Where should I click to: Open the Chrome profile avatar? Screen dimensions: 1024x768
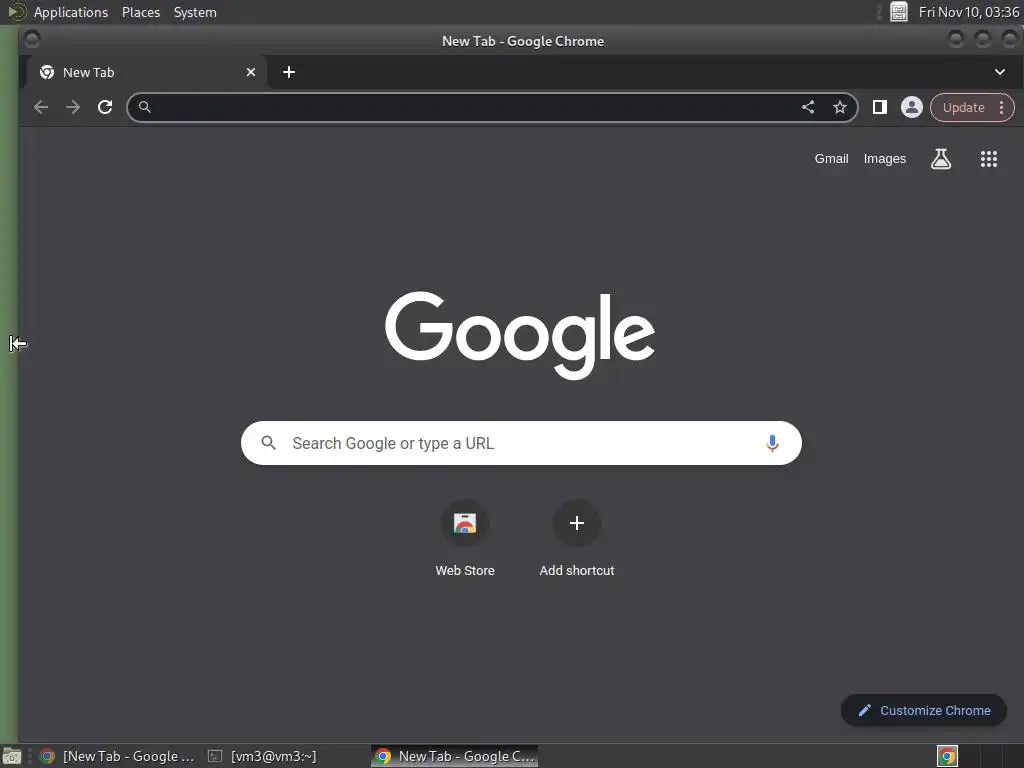coord(912,107)
